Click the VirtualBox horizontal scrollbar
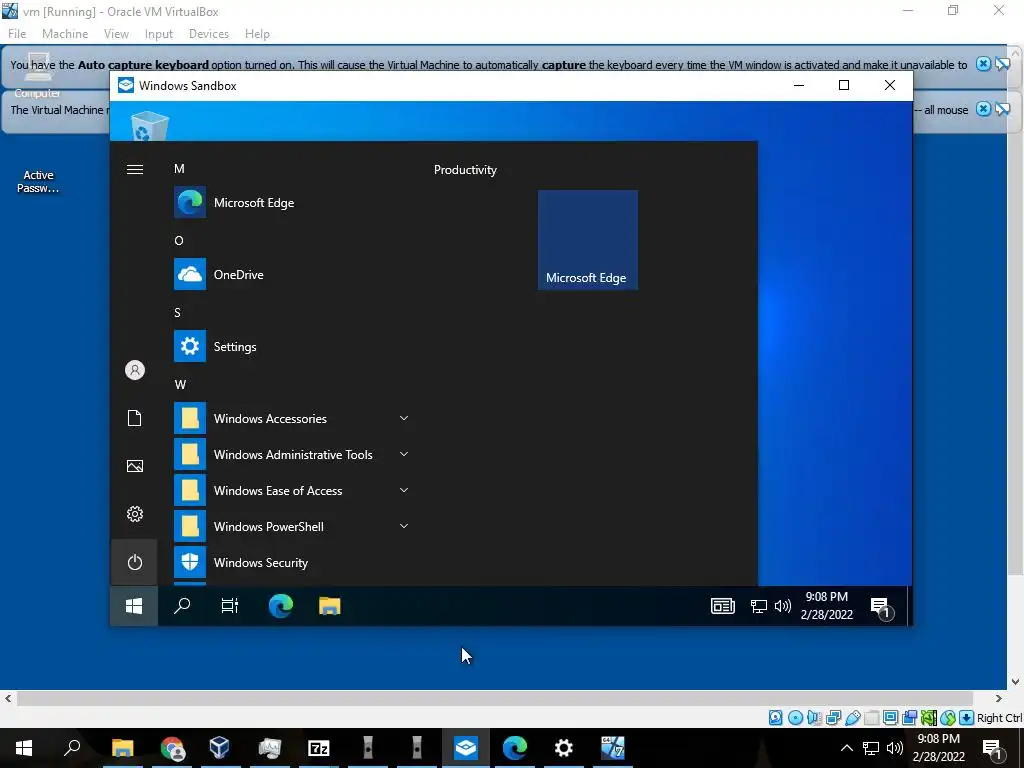1024x768 pixels. tap(495, 698)
